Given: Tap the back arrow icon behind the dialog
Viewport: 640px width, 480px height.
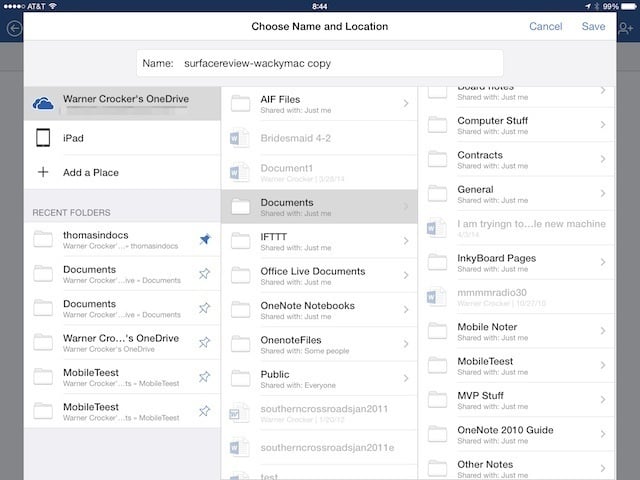Looking at the screenshot, I should pyautogui.click(x=14, y=29).
